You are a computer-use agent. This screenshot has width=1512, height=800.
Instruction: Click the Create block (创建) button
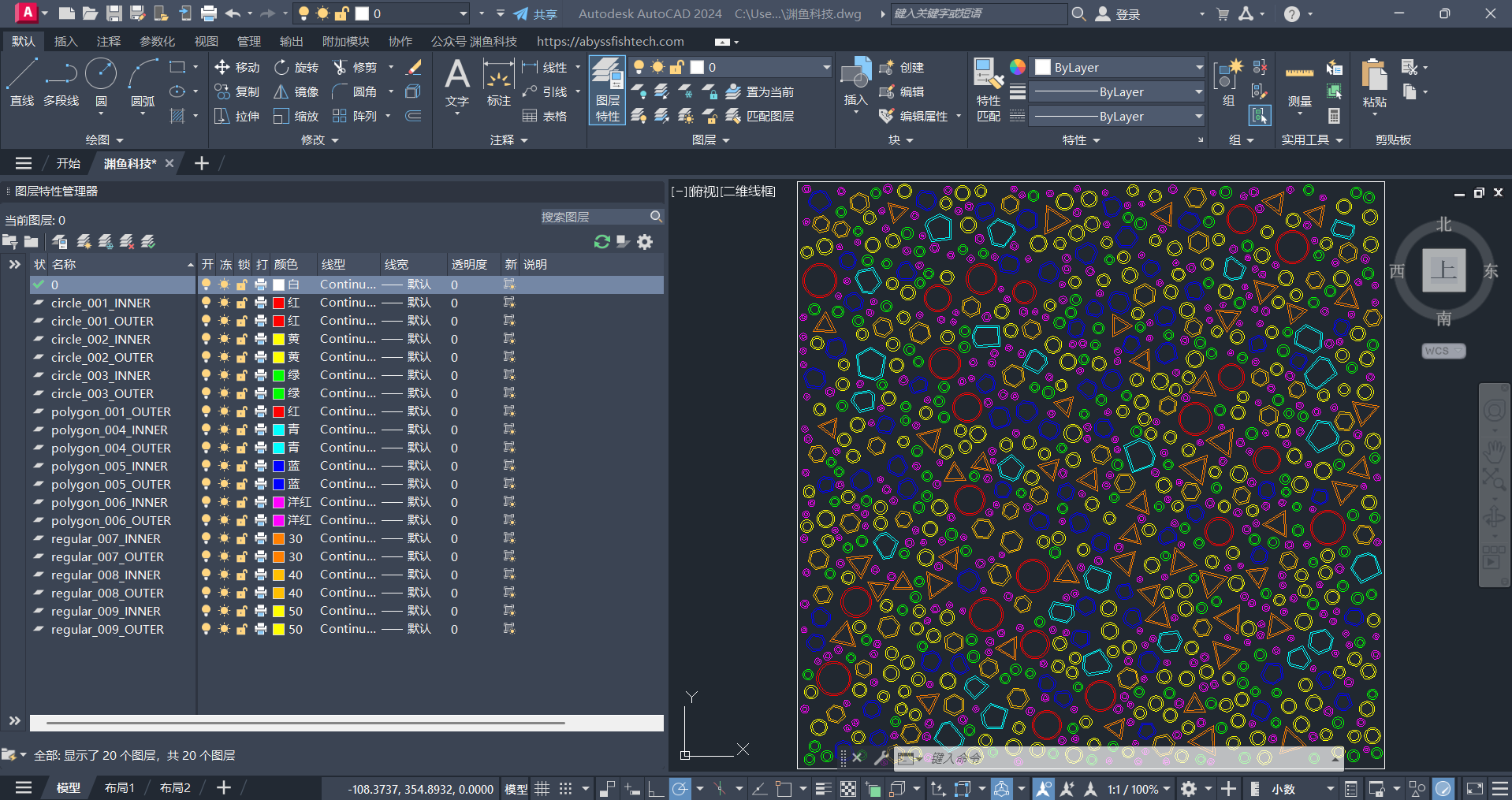(901, 68)
